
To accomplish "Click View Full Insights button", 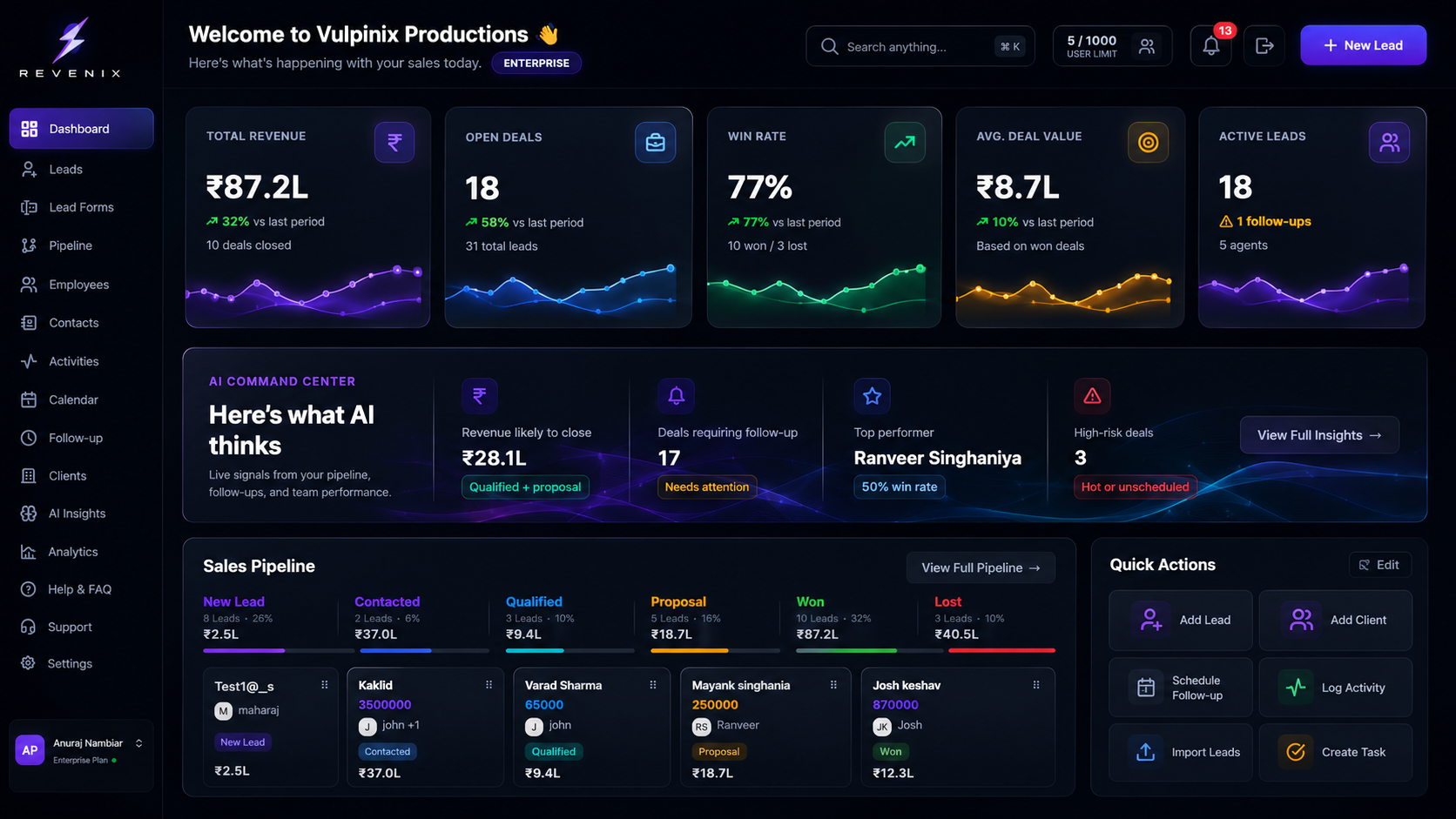I will click(x=1319, y=435).
